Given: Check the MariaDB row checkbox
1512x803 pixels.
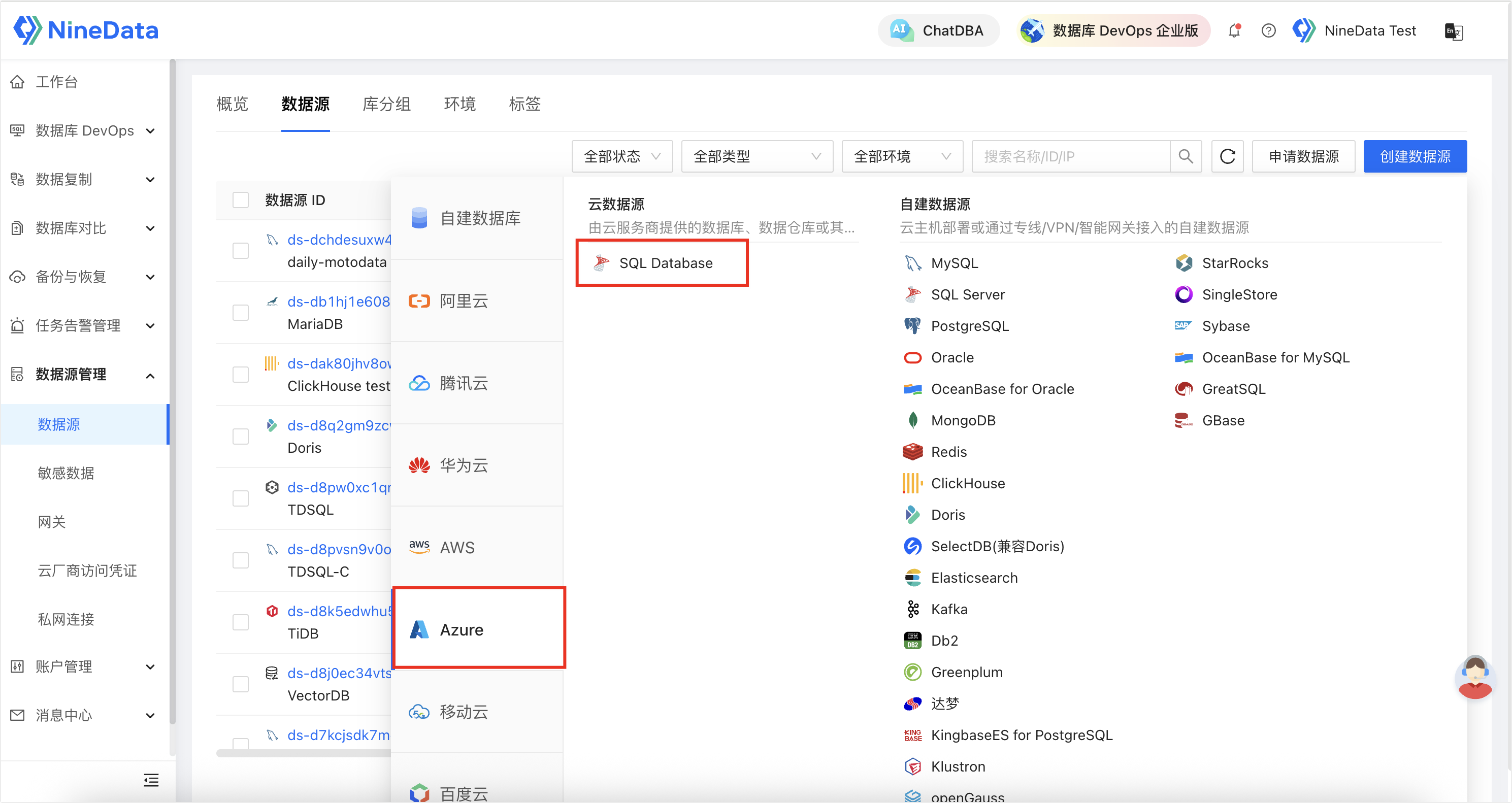Looking at the screenshot, I should click(241, 313).
